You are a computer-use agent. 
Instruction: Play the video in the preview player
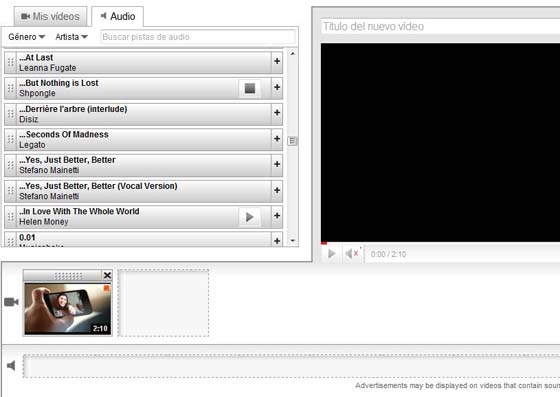[x=331, y=254]
